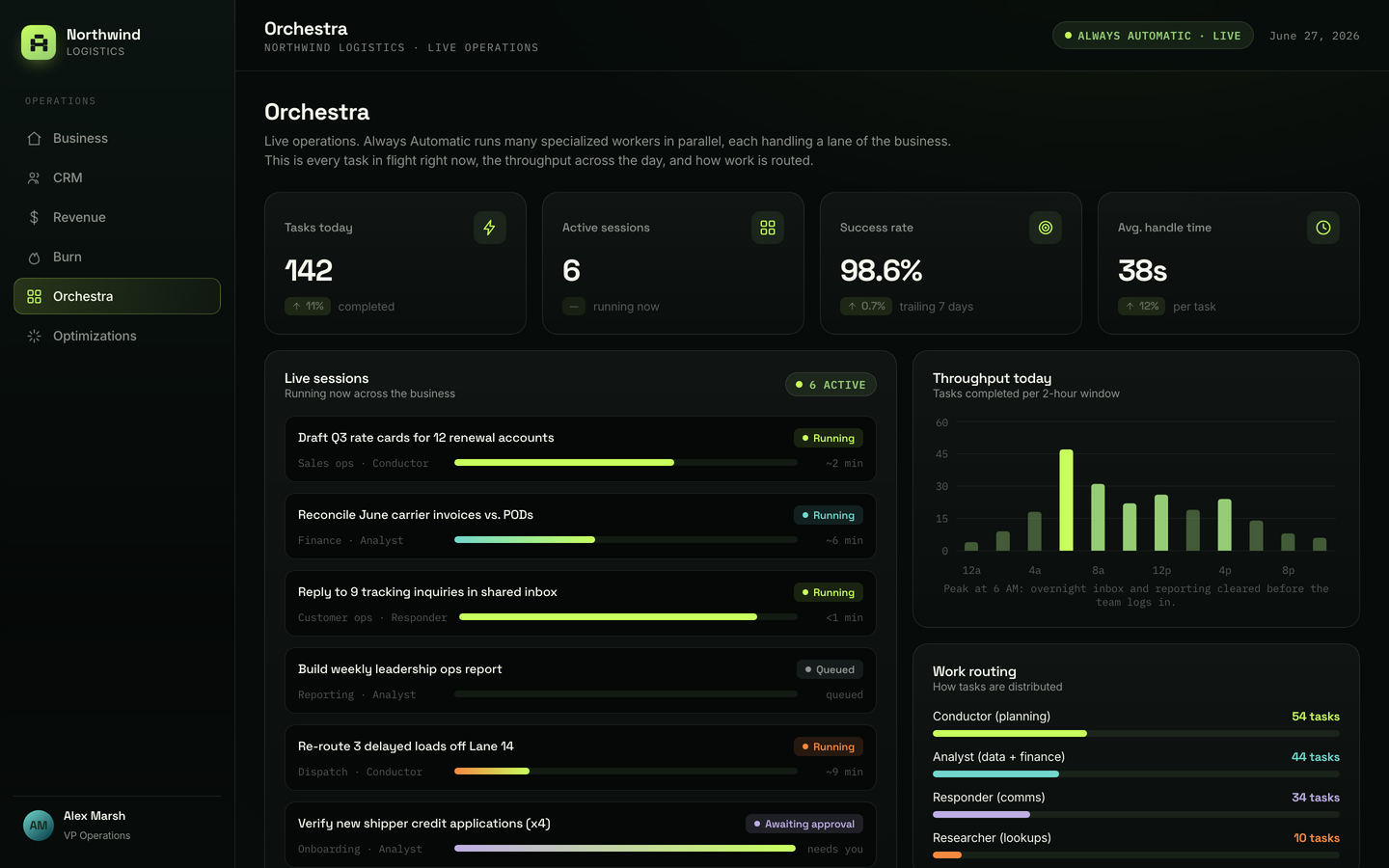The width and height of the screenshot is (1389, 868).
Task: Click the orange Running badge on Re-route loads
Action: pyautogui.click(x=829, y=746)
